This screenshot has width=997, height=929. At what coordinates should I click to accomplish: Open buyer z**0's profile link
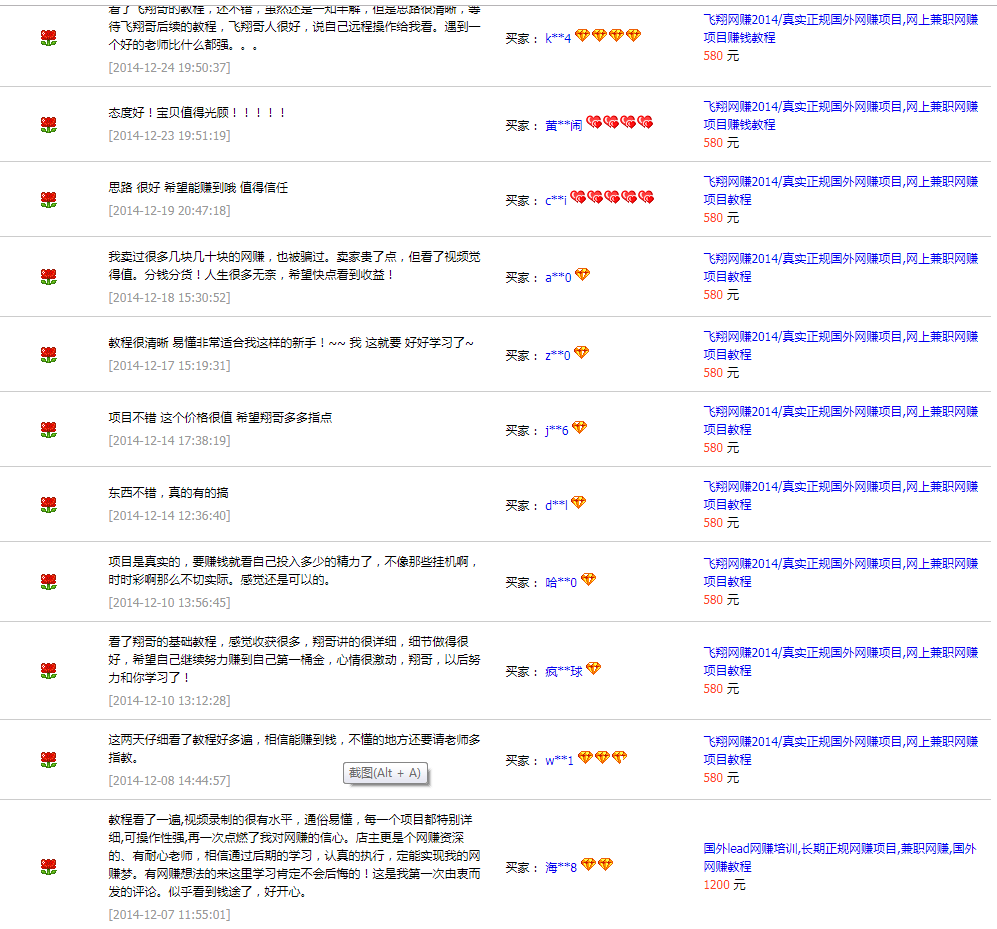click(558, 355)
